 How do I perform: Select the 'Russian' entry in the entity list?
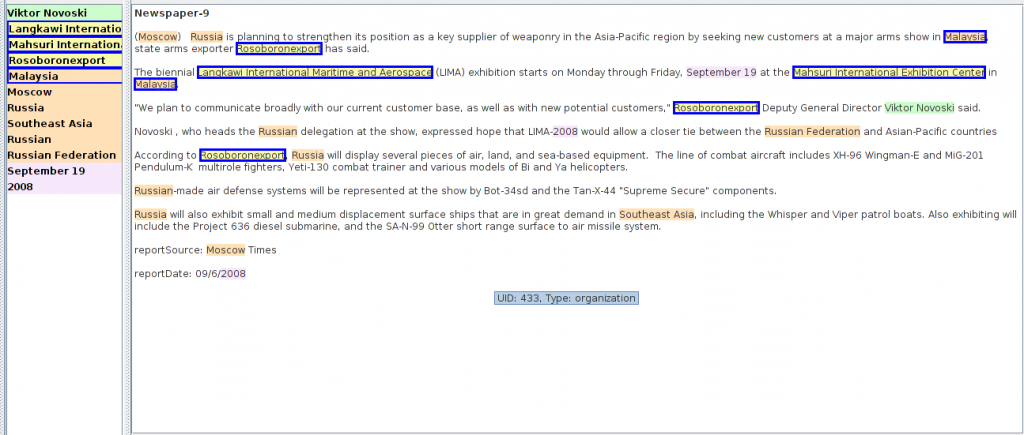pos(64,139)
